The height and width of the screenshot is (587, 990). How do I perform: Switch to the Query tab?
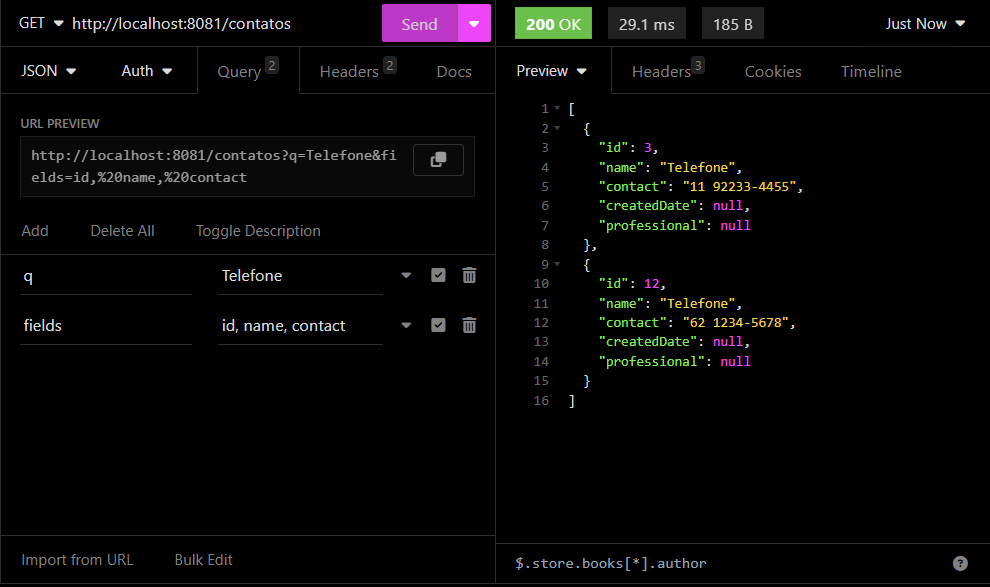(x=248, y=71)
